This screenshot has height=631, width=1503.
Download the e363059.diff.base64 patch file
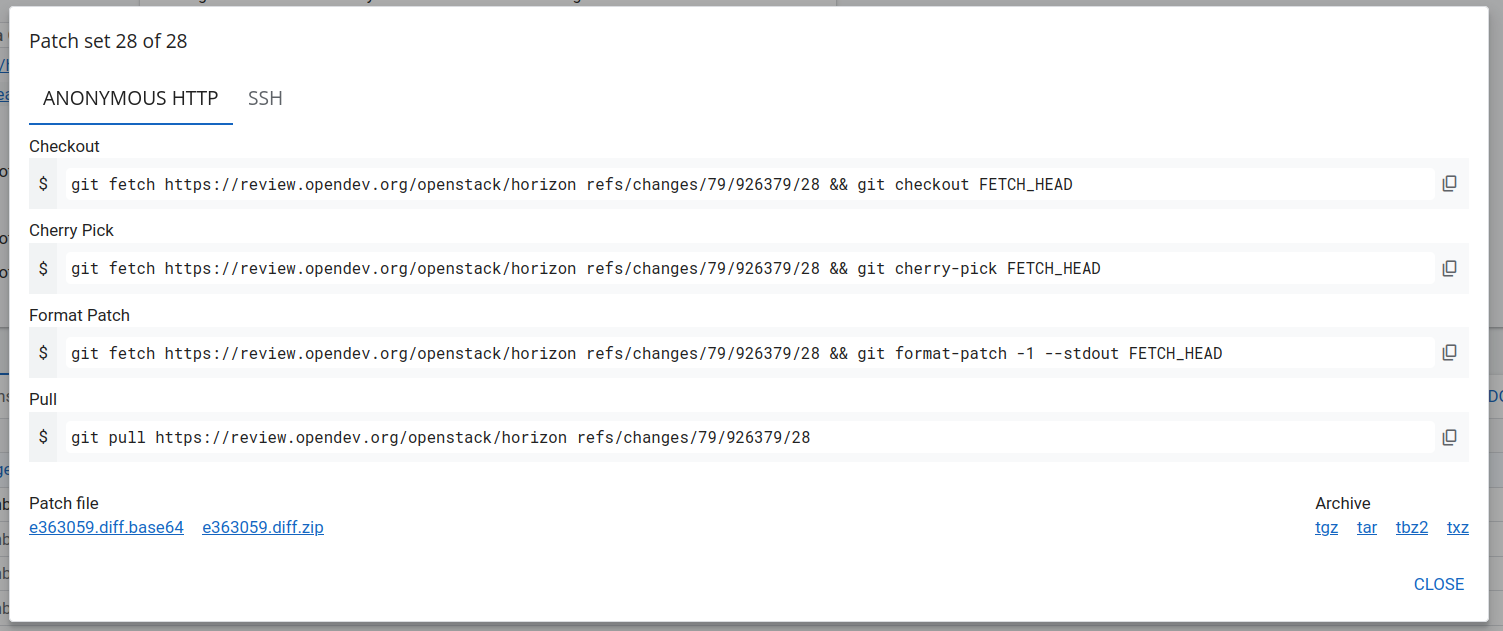click(x=106, y=527)
